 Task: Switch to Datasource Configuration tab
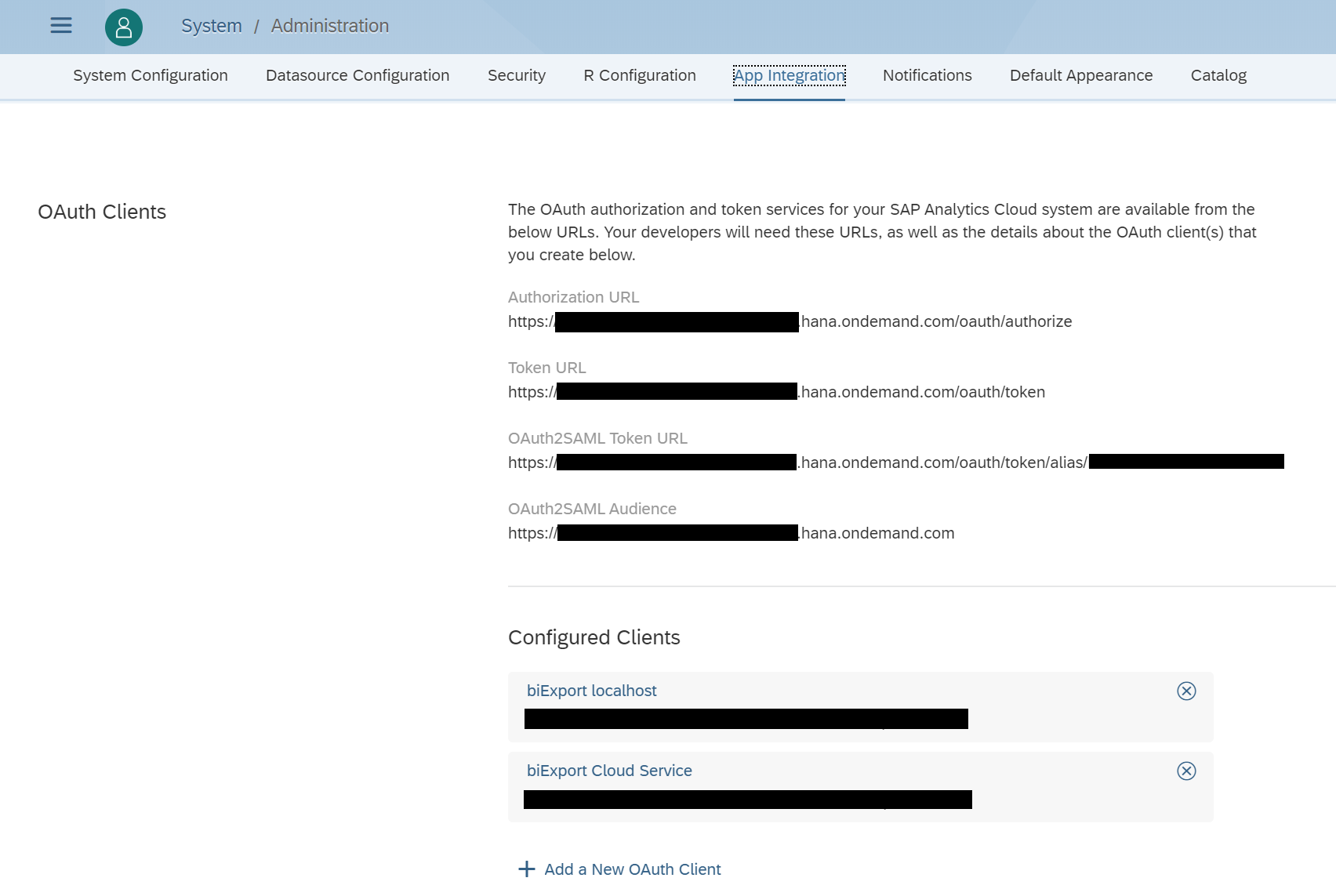point(358,75)
